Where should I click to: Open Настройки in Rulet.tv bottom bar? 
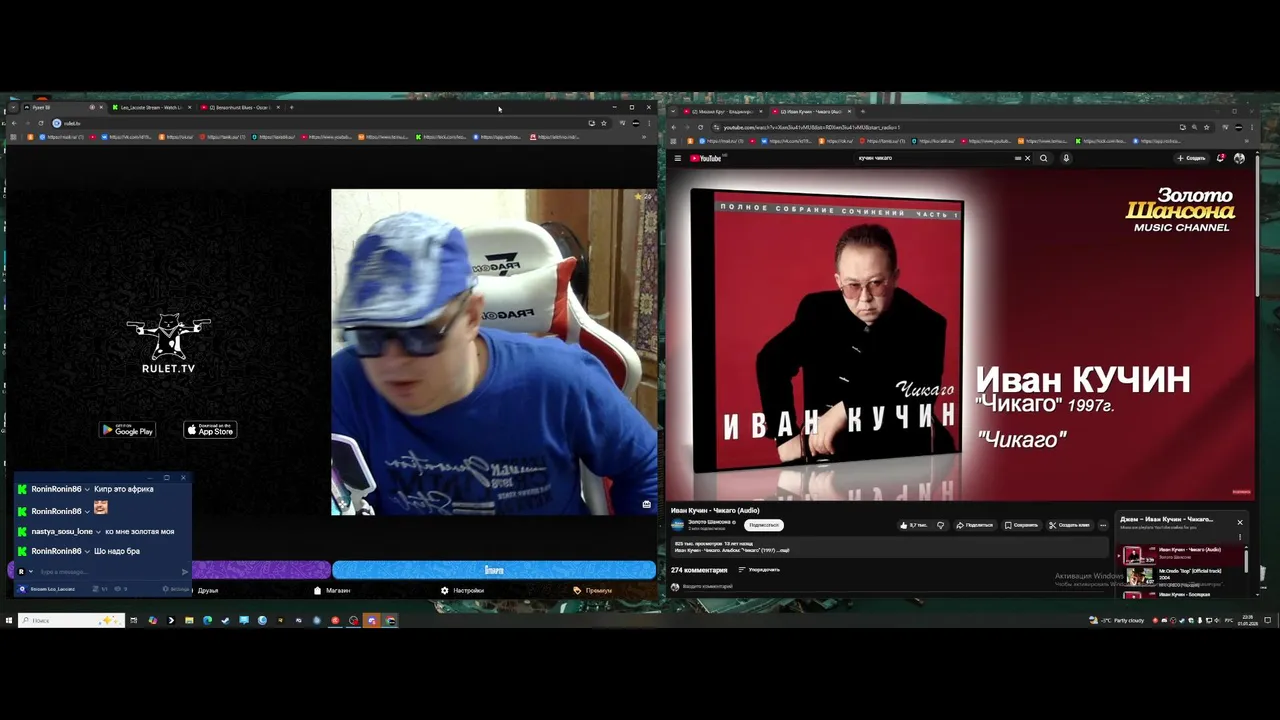(462, 590)
